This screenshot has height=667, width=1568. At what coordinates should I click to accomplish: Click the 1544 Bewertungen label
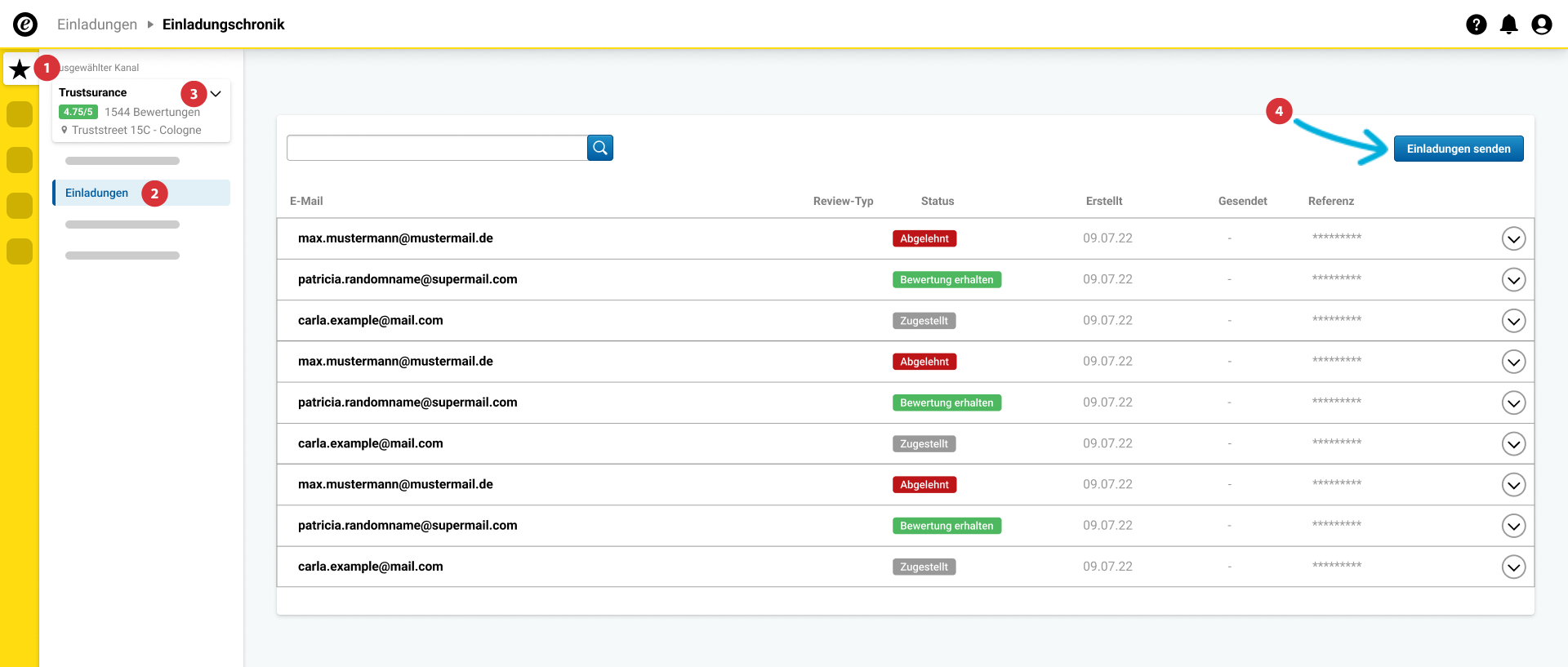click(x=152, y=112)
